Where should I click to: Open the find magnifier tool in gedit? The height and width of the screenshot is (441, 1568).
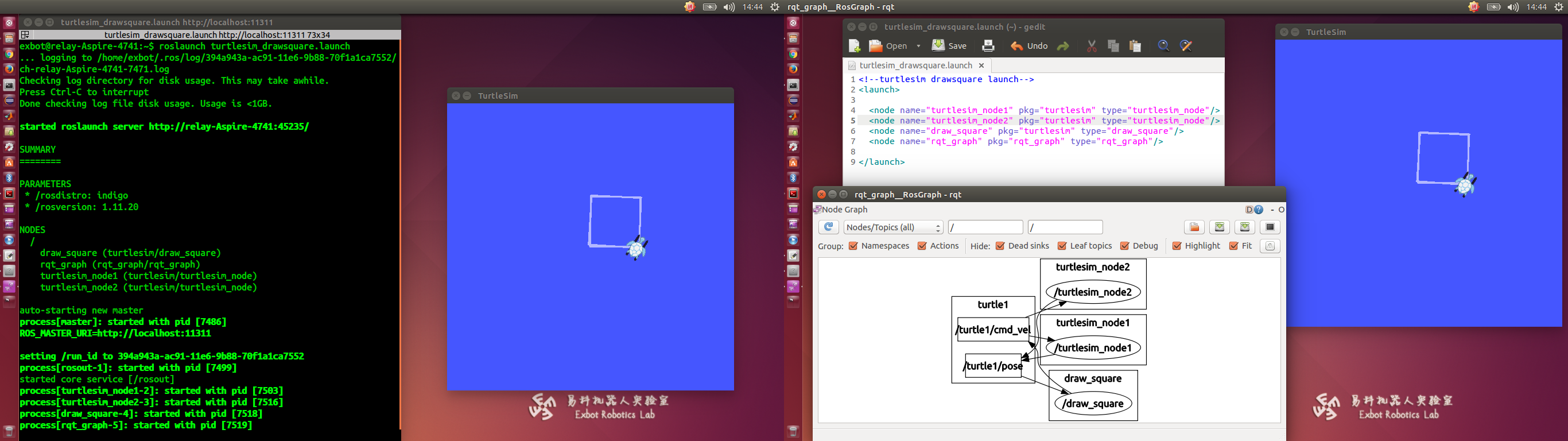click(1163, 47)
